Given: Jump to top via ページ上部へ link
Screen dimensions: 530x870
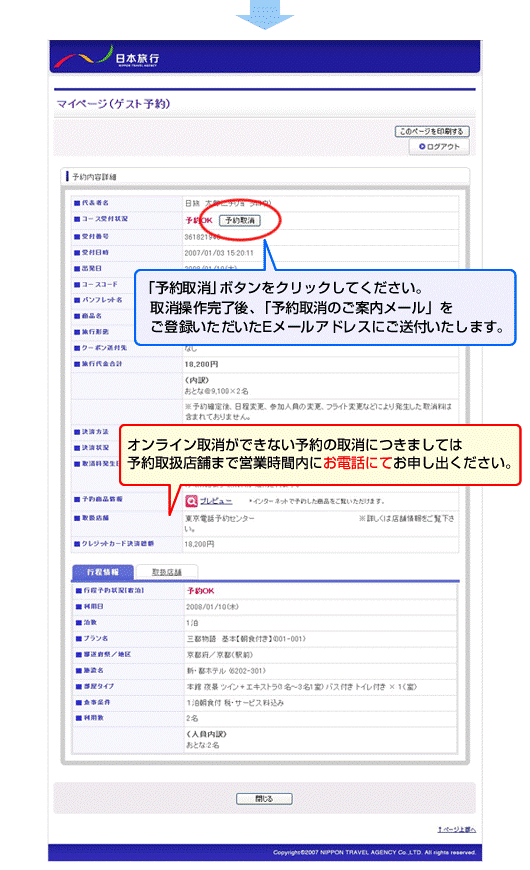Looking at the screenshot, I should tap(456, 829).
